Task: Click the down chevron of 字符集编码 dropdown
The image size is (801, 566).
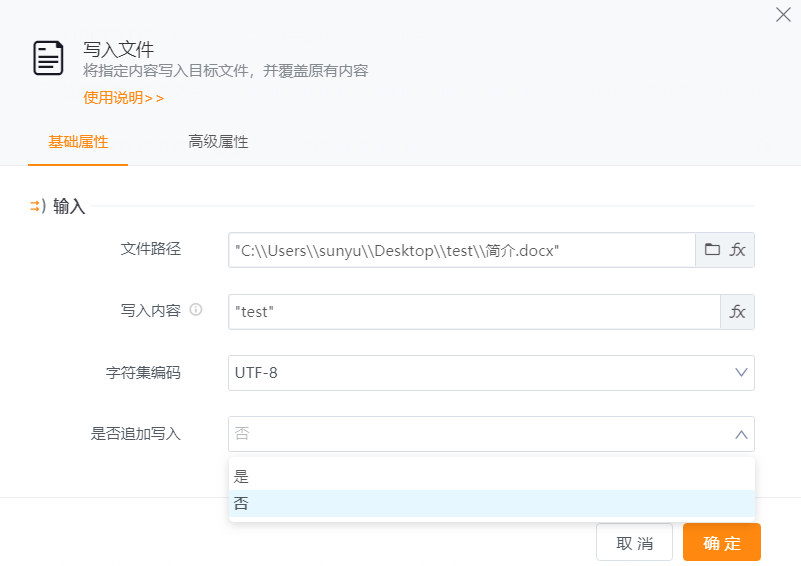Action: coord(741,373)
